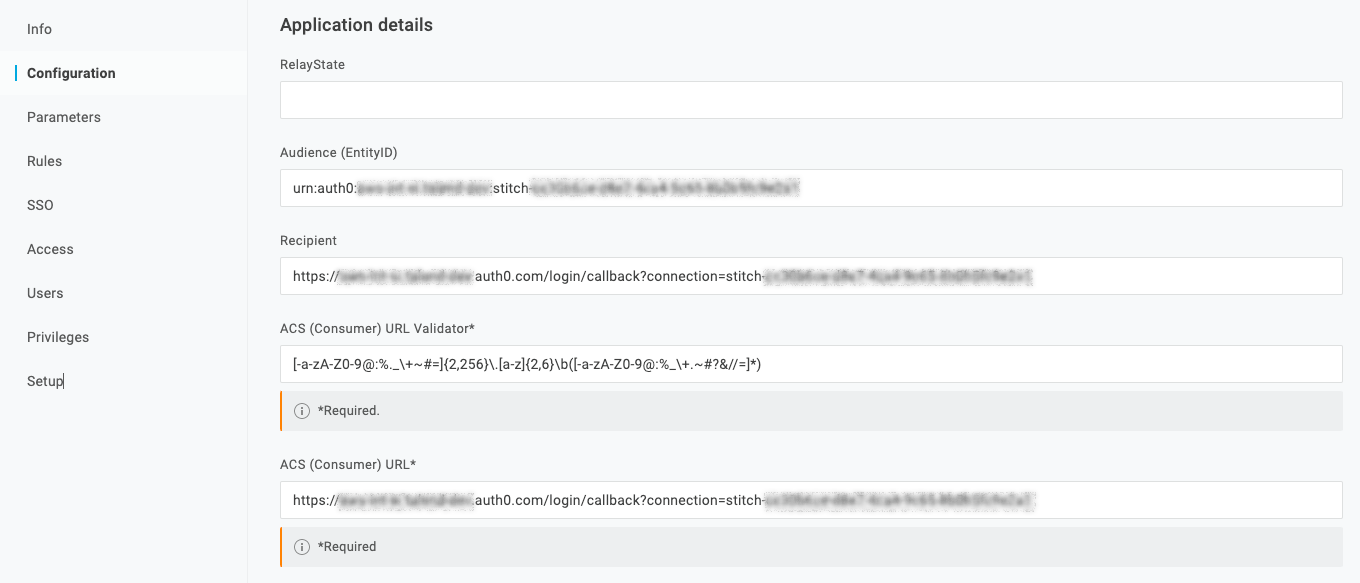Click the Recipient URL field
Screen dimensions: 1360x583
pos(810,275)
